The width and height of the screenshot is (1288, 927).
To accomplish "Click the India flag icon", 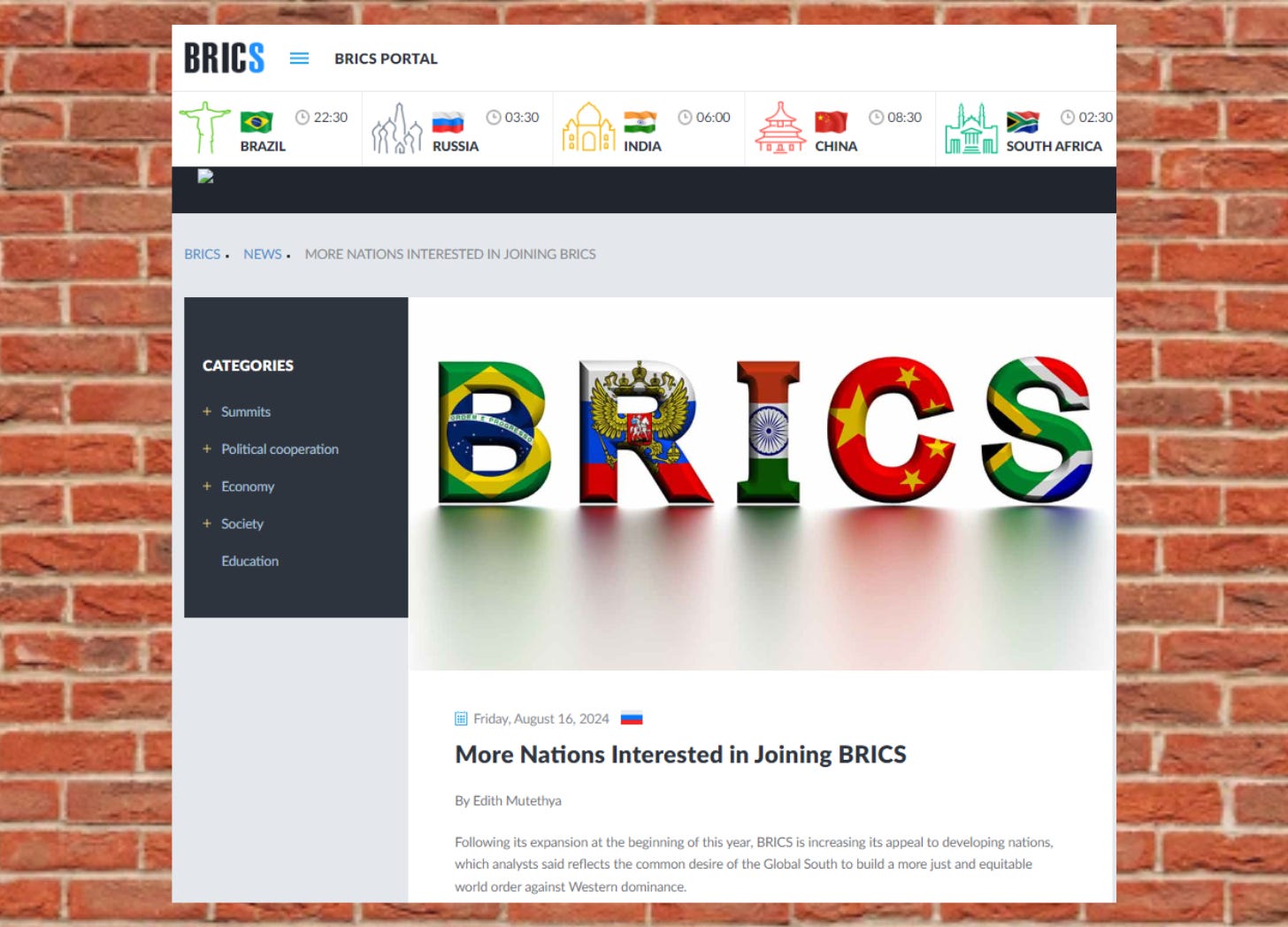I will [640, 121].
